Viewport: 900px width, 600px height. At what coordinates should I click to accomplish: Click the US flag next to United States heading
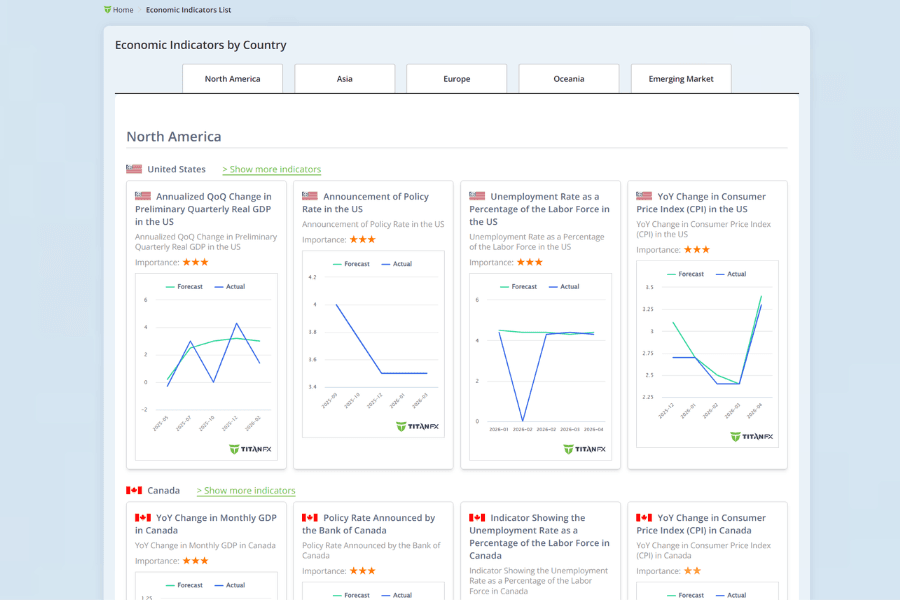[134, 169]
